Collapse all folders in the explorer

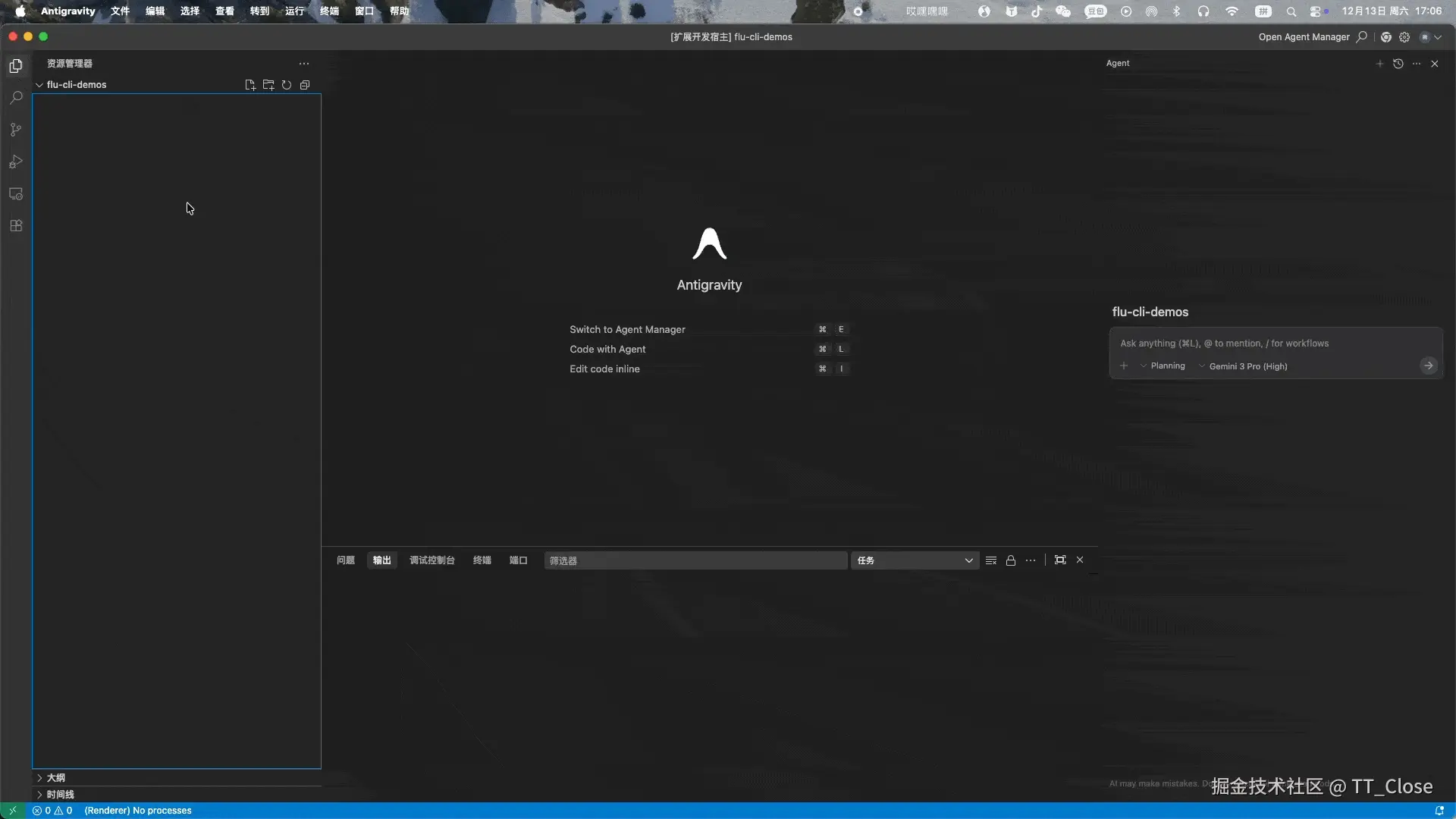(x=305, y=85)
